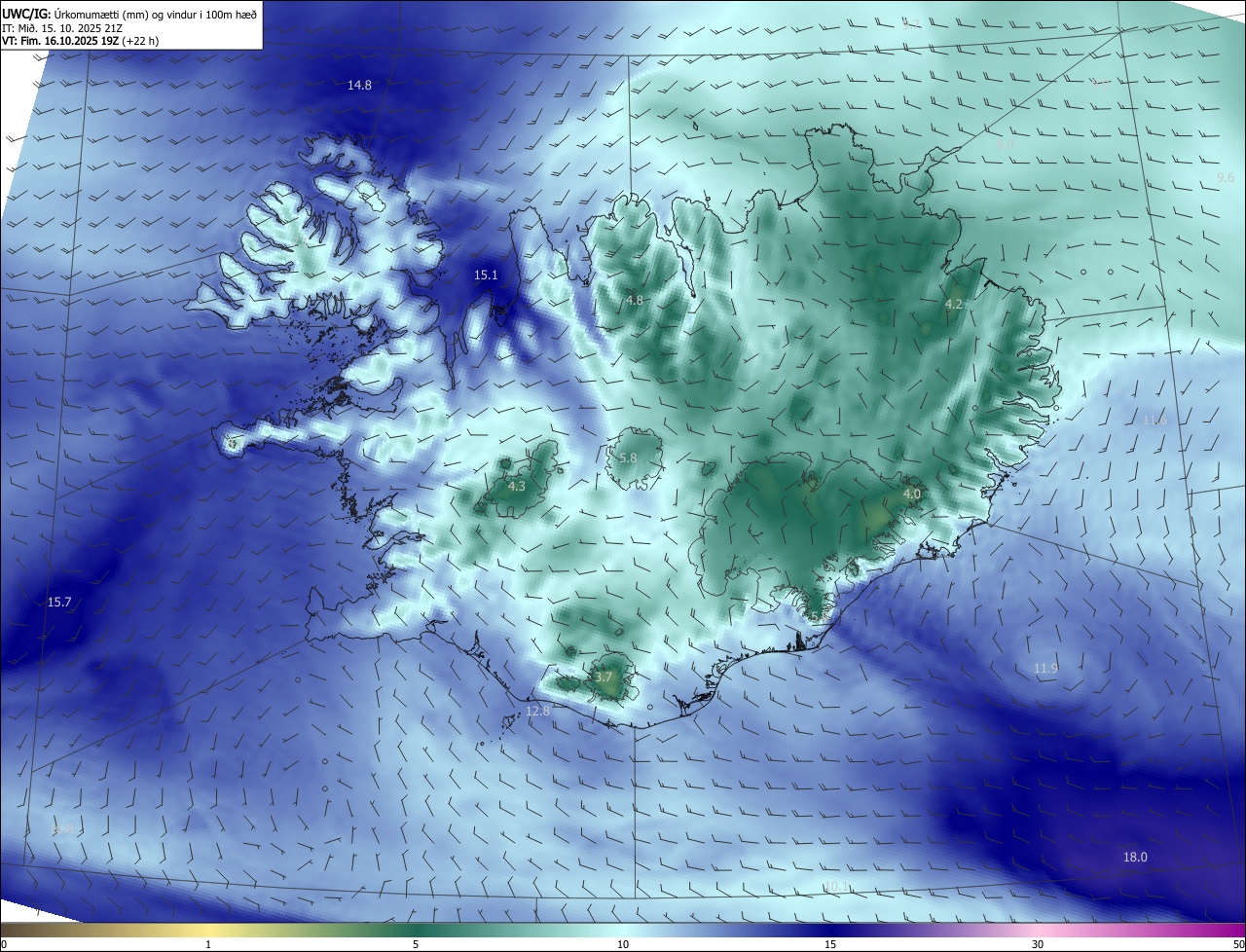The width and height of the screenshot is (1246, 952).
Task: Click the 5.8 value label
Action: point(628,458)
